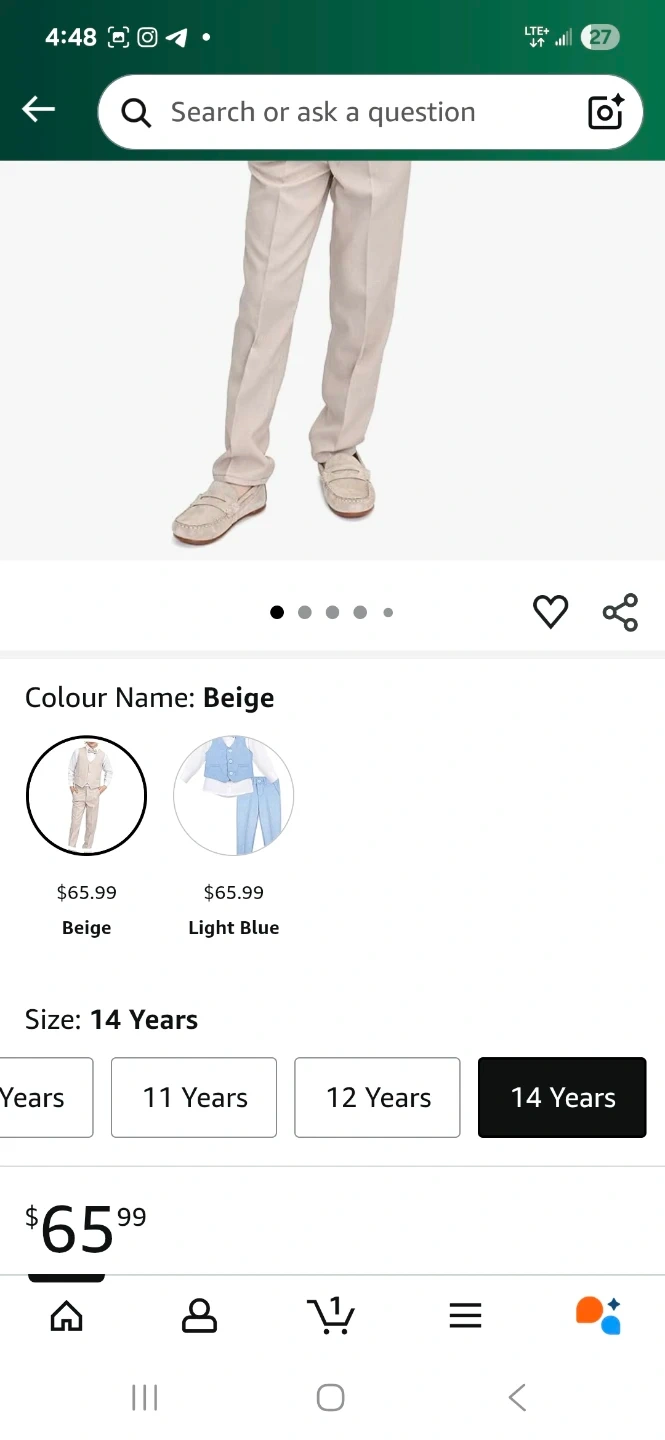The width and height of the screenshot is (665, 1440).
Task: Add item to wishlist heart icon
Action: pyautogui.click(x=550, y=612)
